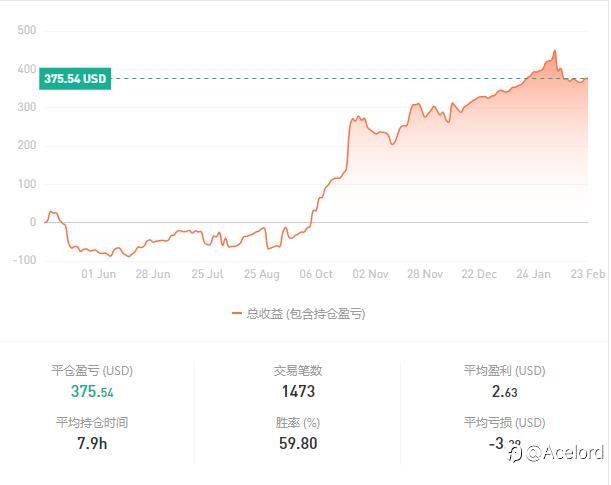Click the 平仓盈亏 value 375.54

tap(92, 392)
